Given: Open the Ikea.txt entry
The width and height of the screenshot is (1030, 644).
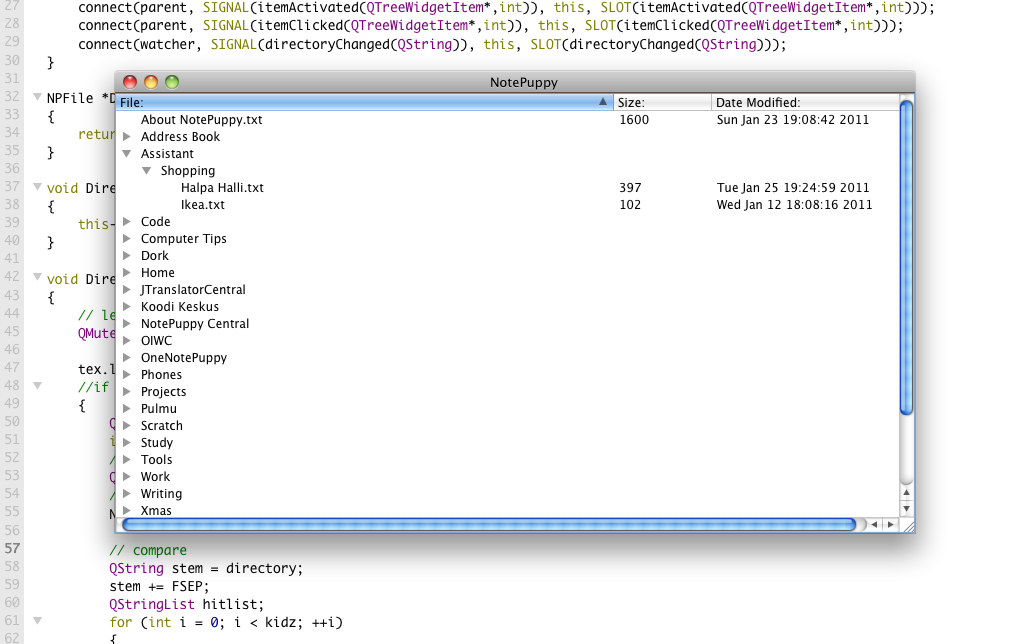Looking at the screenshot, I should 202,205.
